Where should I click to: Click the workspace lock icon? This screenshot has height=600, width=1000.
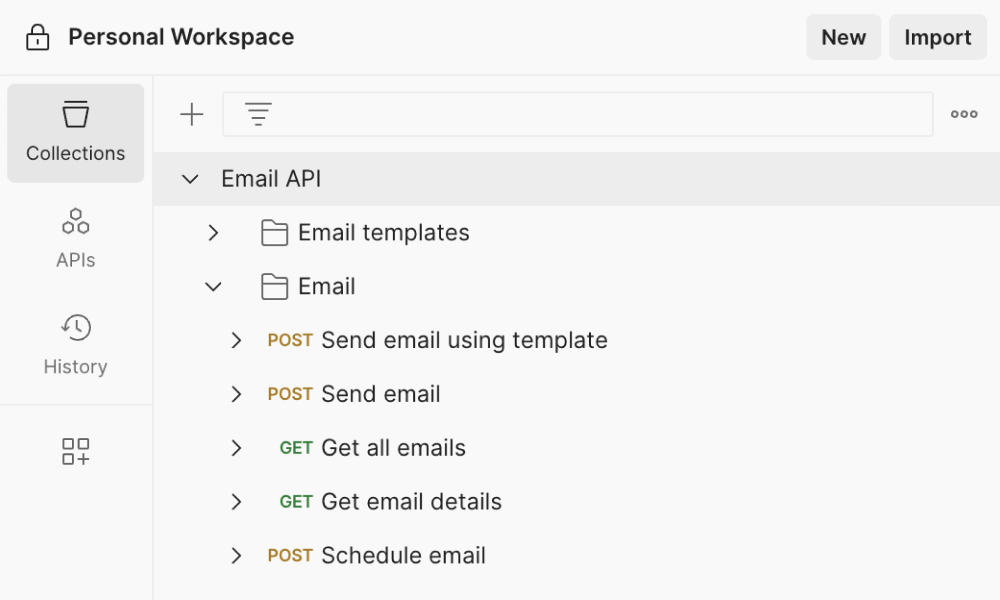(36, 36)
